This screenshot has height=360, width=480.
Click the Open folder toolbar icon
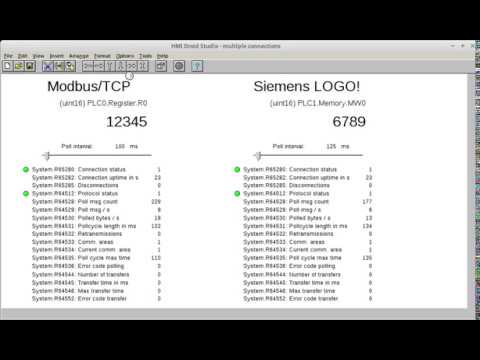19,66
